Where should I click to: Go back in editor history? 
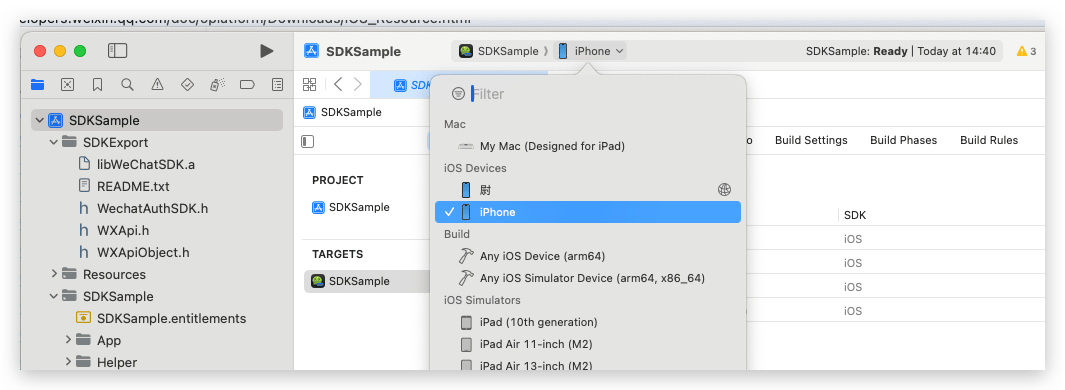click(338, 84)
